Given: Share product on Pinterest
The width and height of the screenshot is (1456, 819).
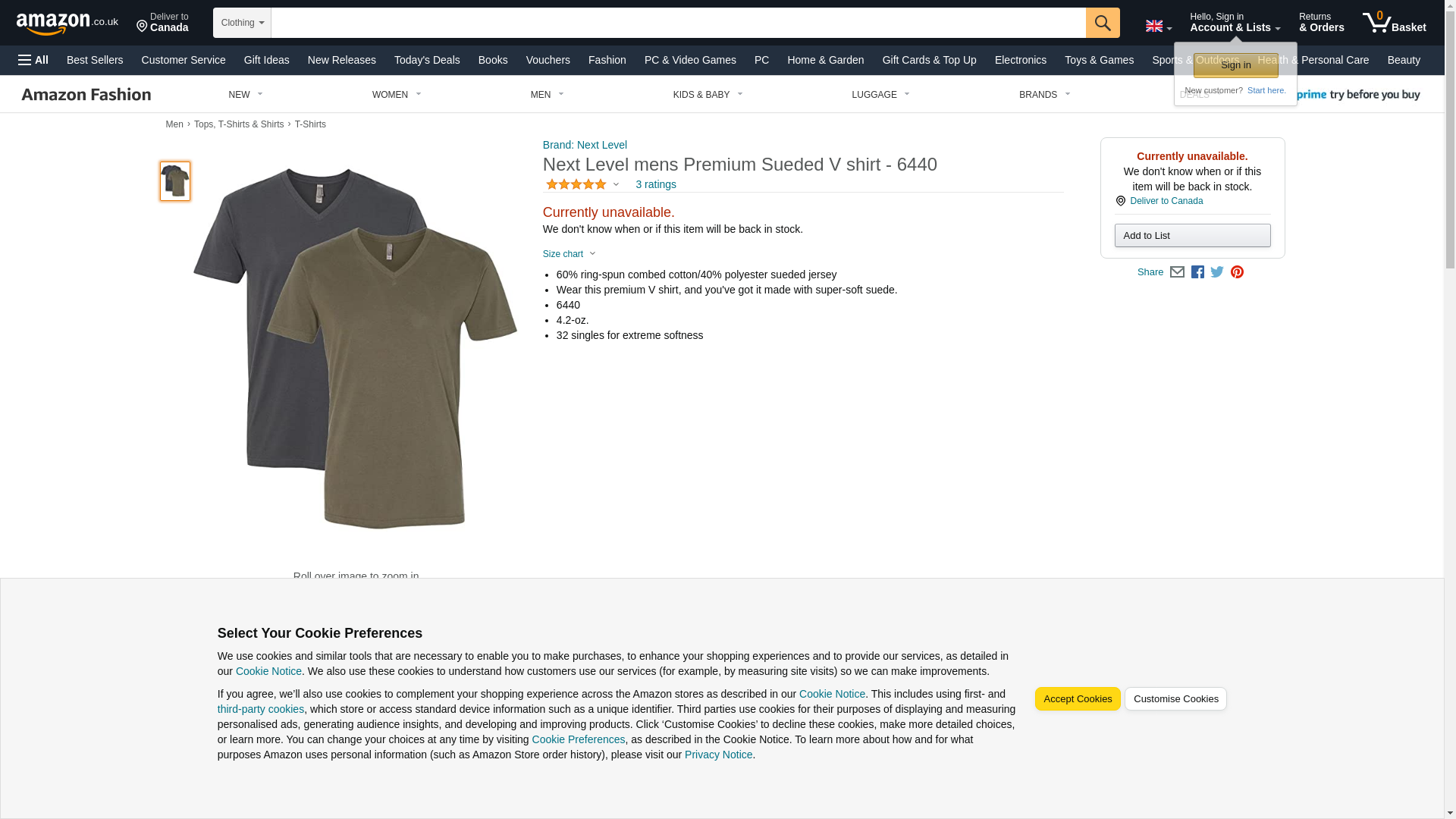Looking at the screenshot, I should [1237, 272].
